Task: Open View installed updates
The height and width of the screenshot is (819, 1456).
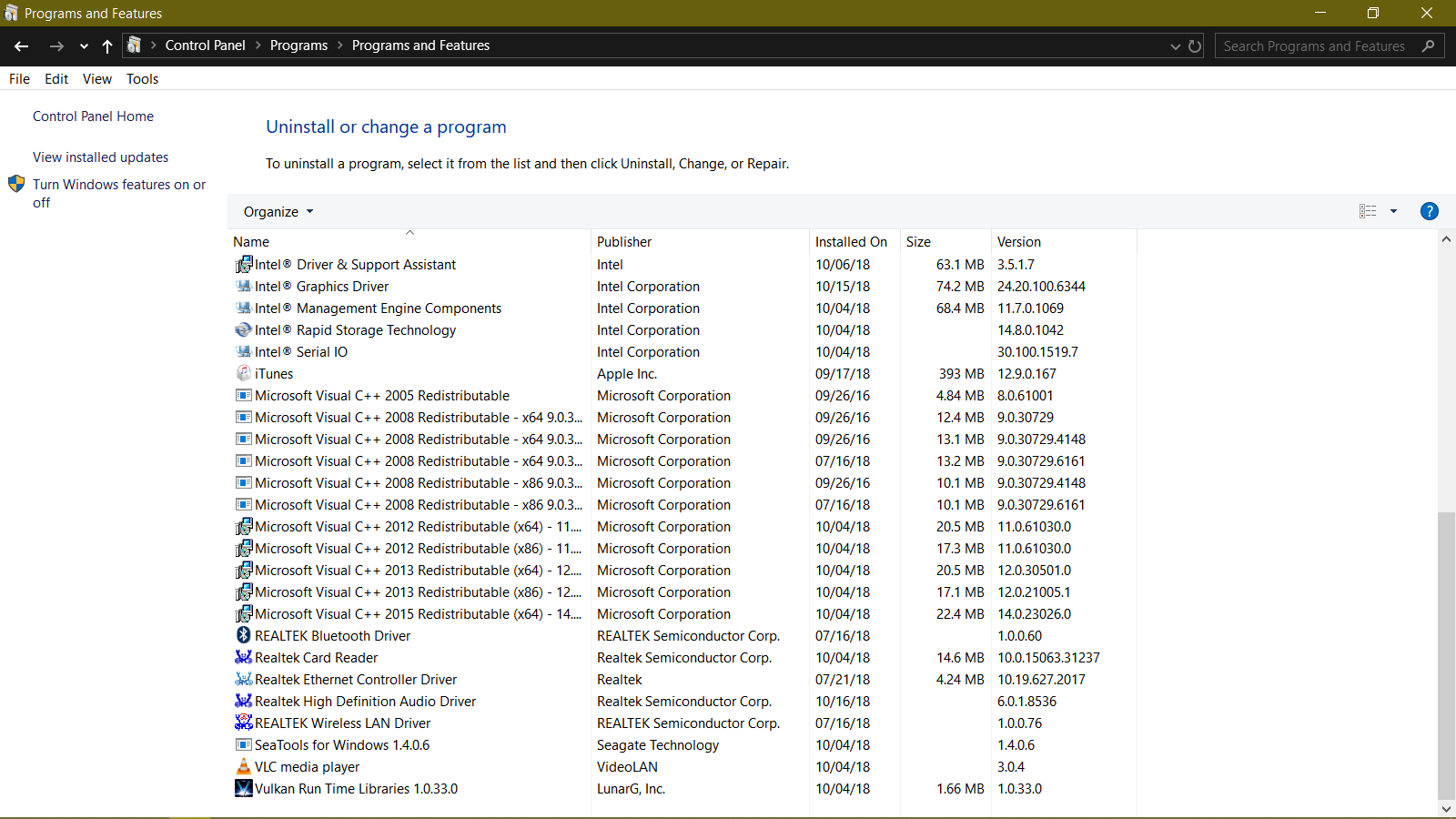Action: tap(100, 157)
